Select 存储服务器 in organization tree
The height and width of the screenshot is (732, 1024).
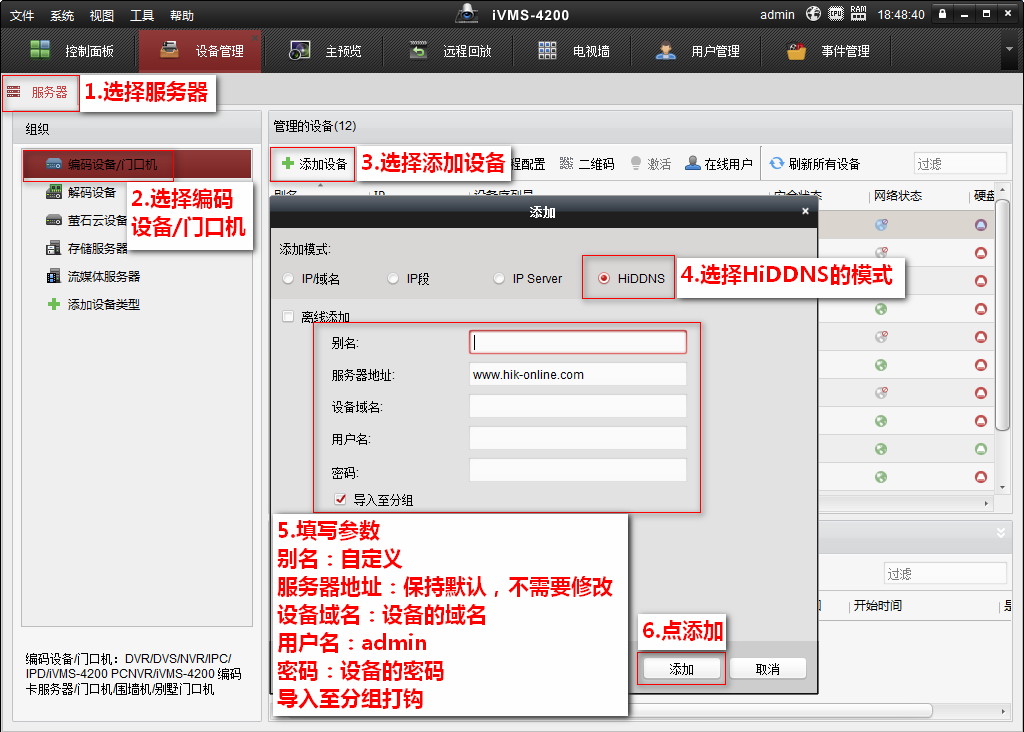(87, 248)
